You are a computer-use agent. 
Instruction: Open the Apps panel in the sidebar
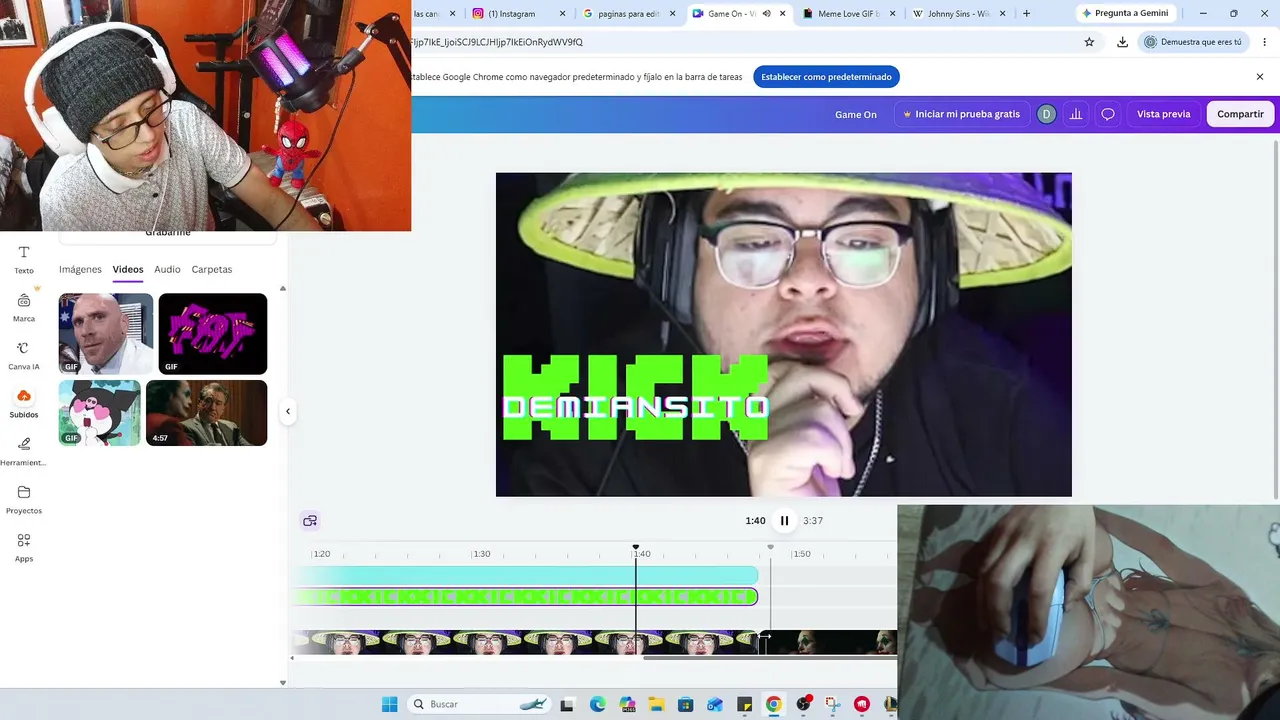(24, 547)
